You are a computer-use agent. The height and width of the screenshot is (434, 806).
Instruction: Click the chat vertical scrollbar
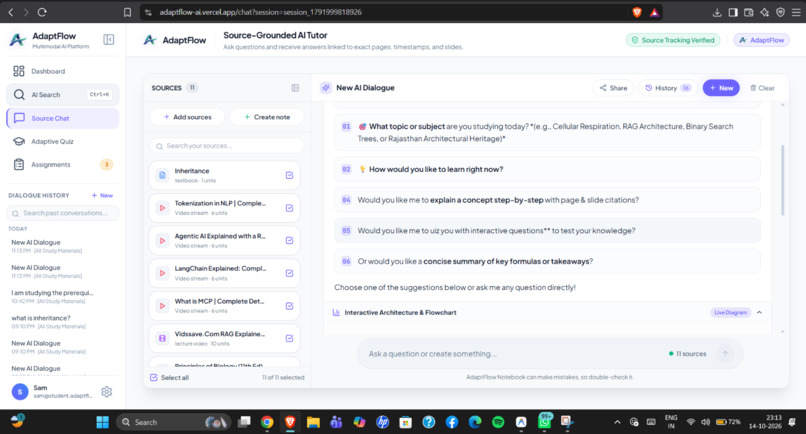click(x=783, y=180)
